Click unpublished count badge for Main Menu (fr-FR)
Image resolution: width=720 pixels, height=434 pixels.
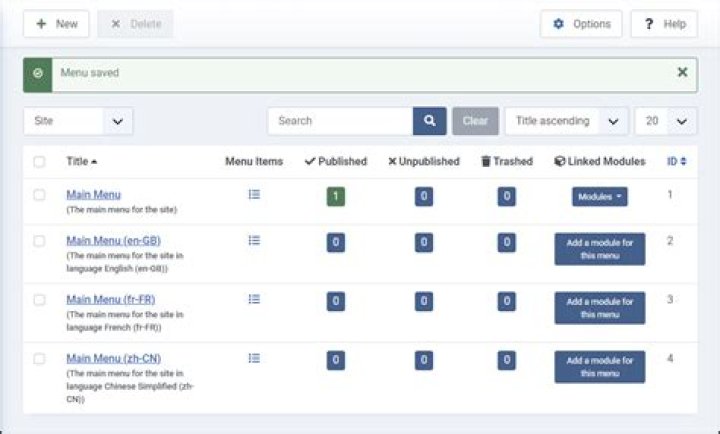tap(424, 301)
